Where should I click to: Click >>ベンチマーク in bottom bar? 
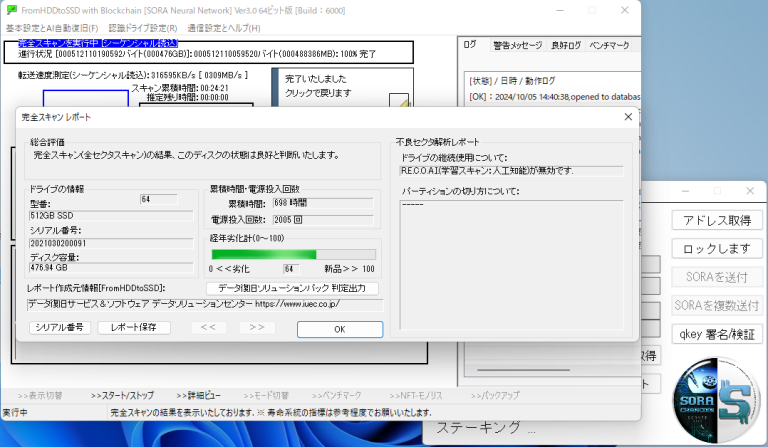(336, 395)
